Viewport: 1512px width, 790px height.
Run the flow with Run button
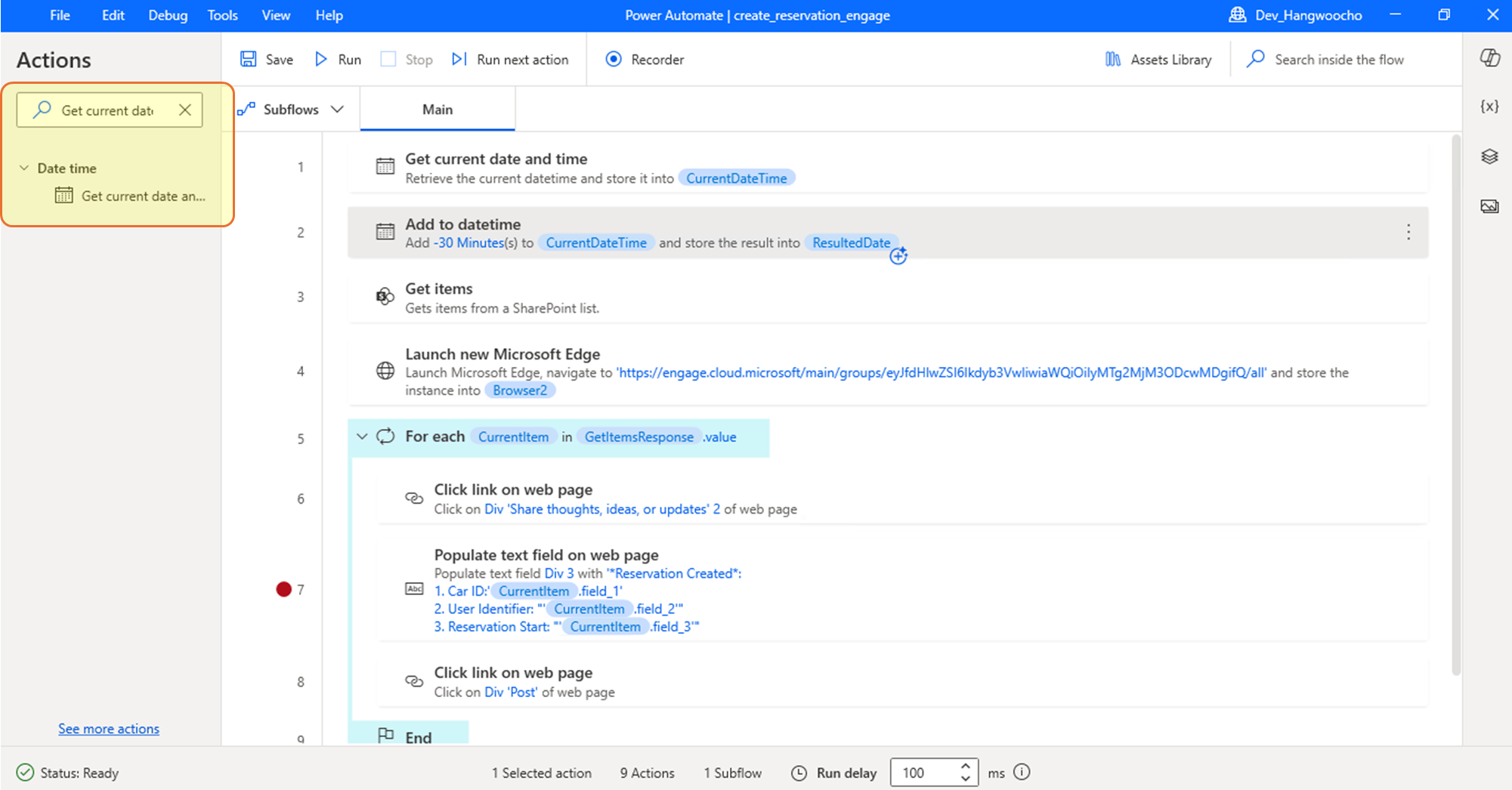pos(338,59)
